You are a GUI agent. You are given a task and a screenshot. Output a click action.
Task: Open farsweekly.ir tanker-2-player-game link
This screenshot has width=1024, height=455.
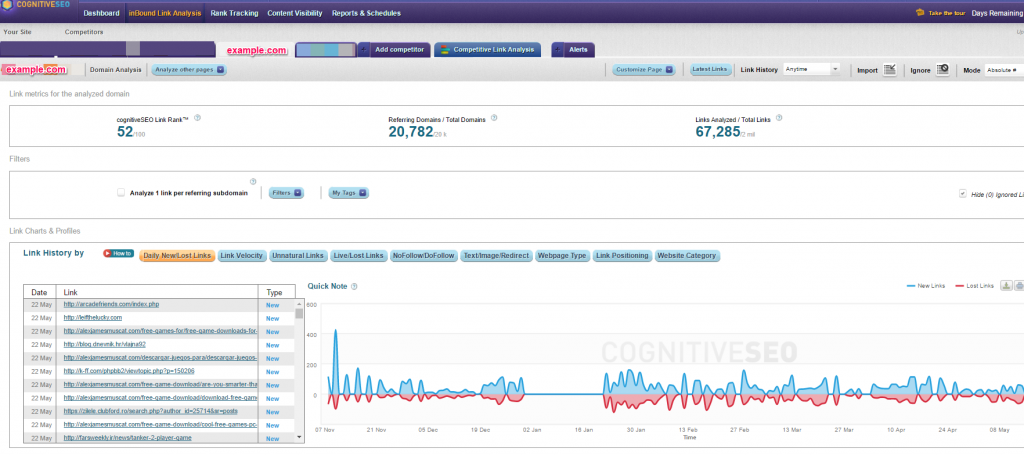coord(127,438)
